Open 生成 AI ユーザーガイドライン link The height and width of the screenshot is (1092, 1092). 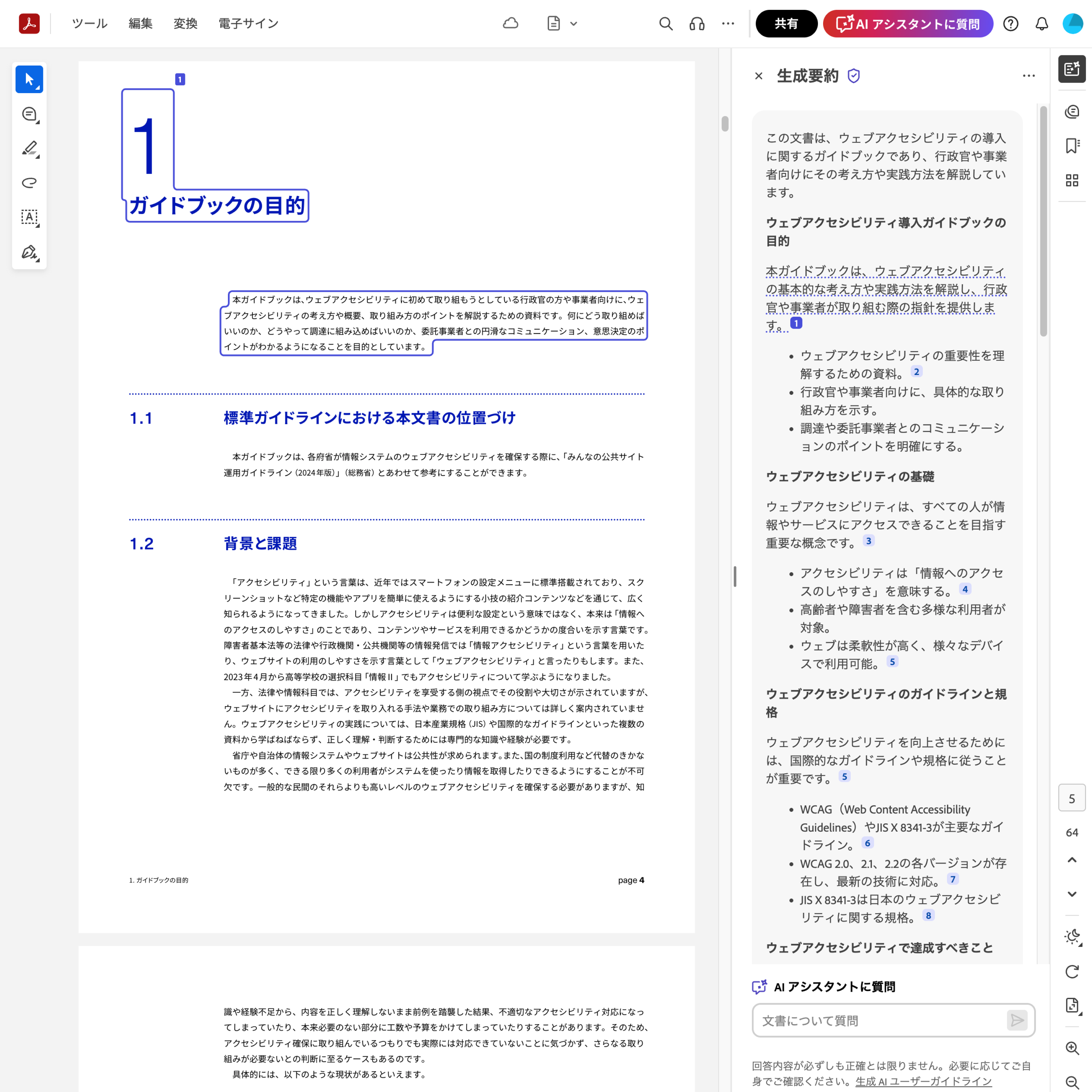[x=923, y=1081]
